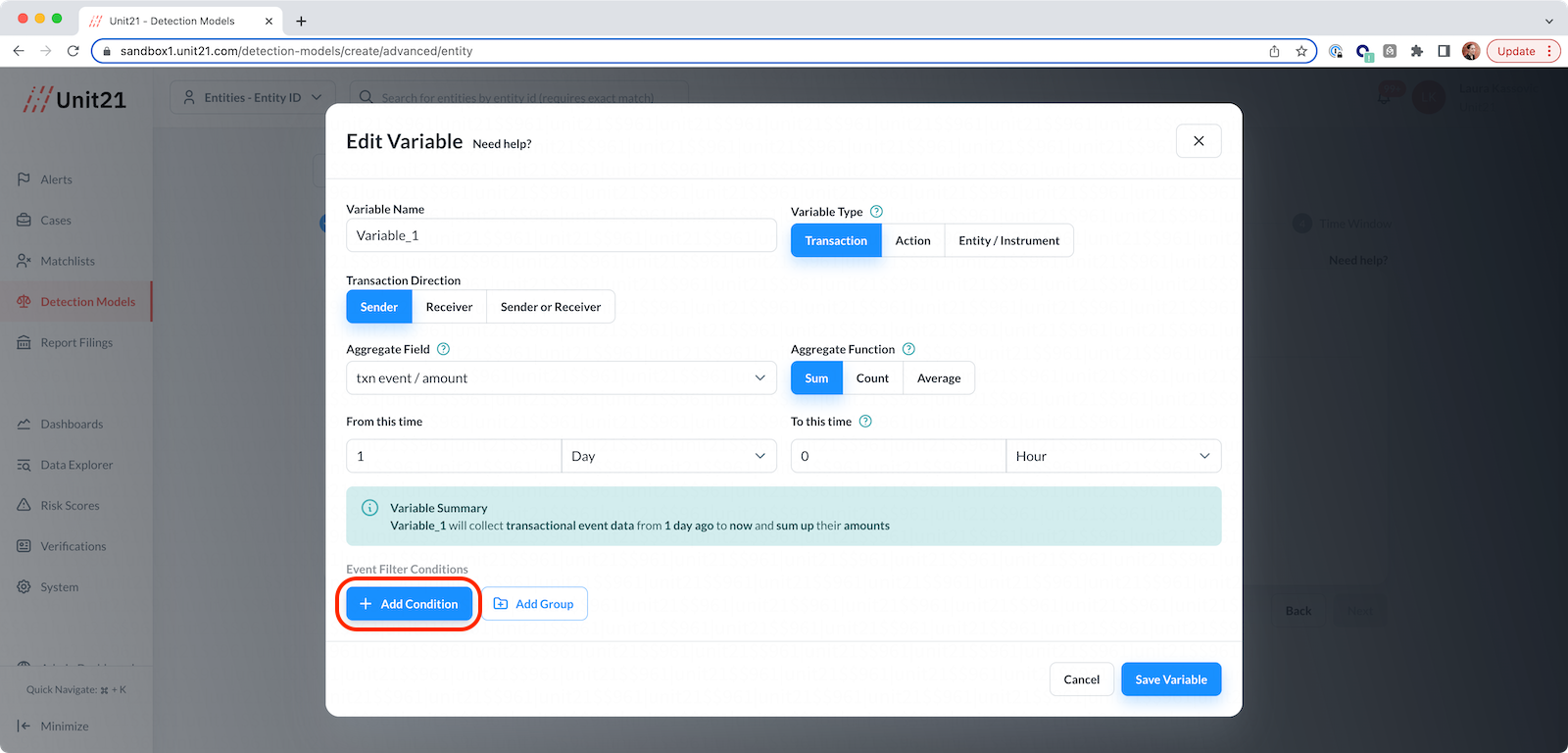
Task: Open the browser side panel icon
Action: (1444, 51)
